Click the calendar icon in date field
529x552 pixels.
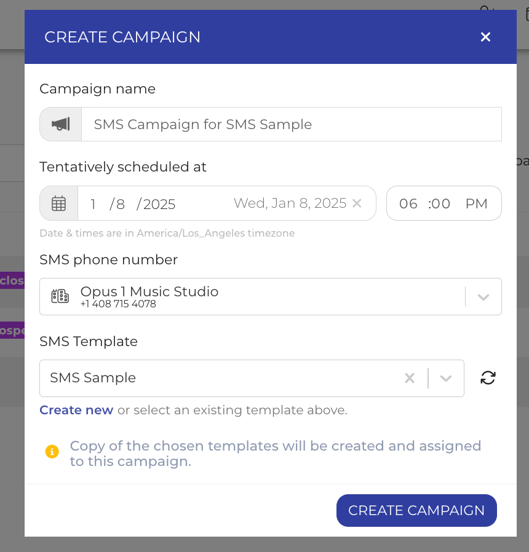tap(59, 203)
